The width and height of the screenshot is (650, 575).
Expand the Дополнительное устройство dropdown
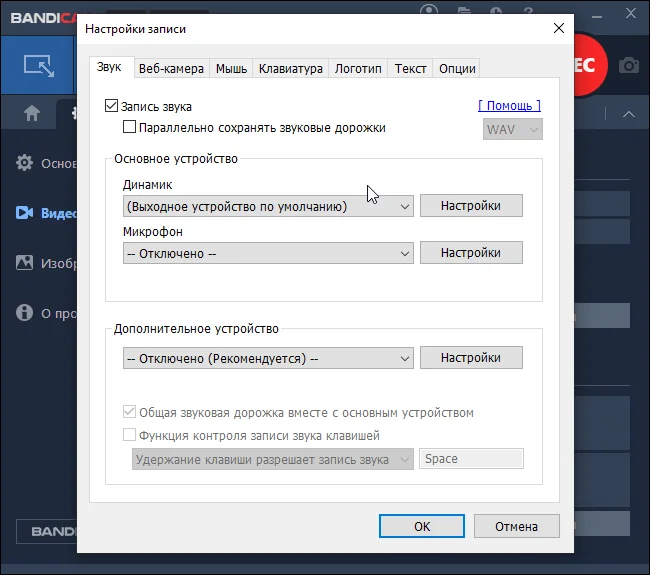click(268, 358)
